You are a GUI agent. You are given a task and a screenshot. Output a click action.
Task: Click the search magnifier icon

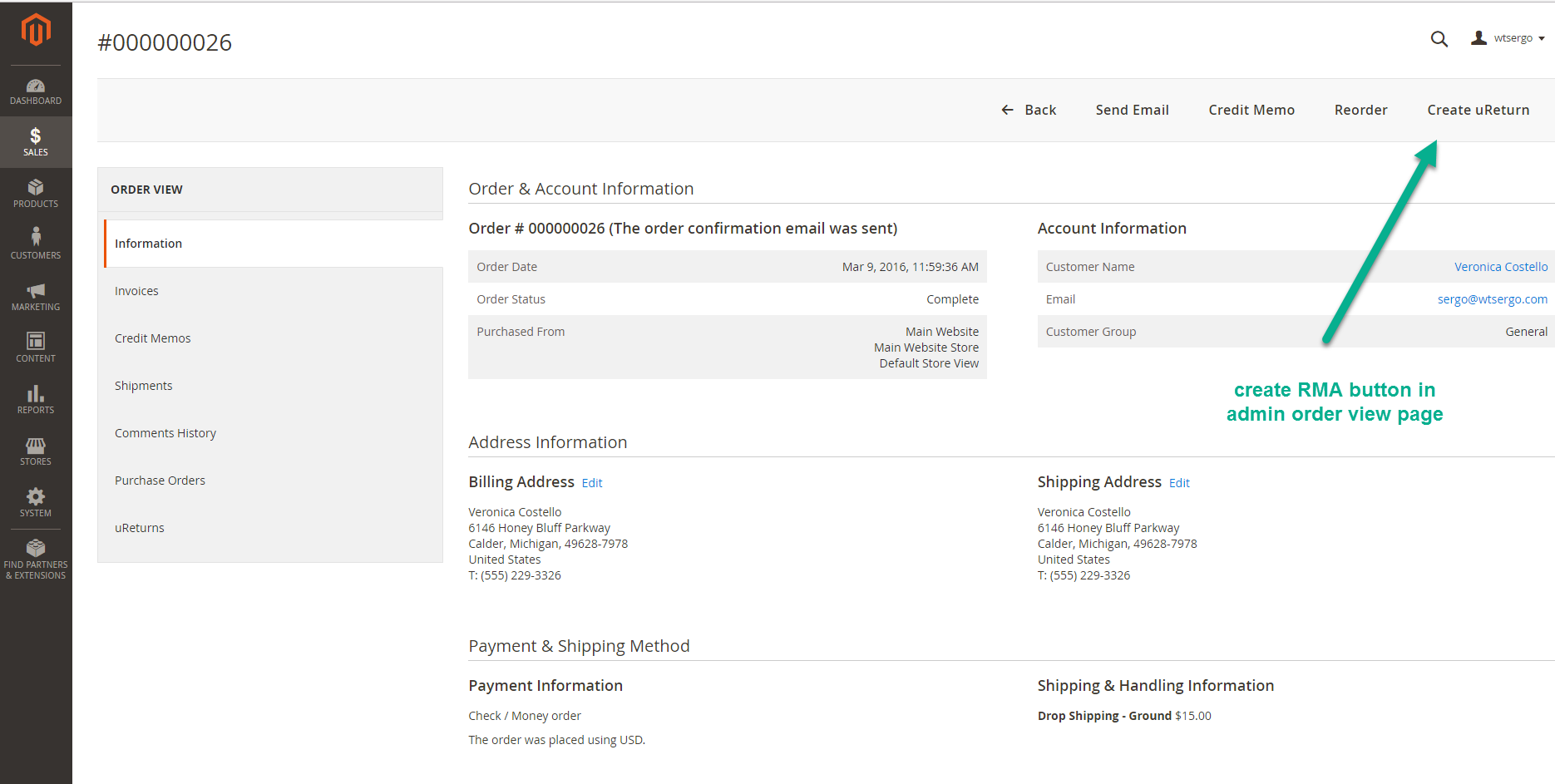1439,39
